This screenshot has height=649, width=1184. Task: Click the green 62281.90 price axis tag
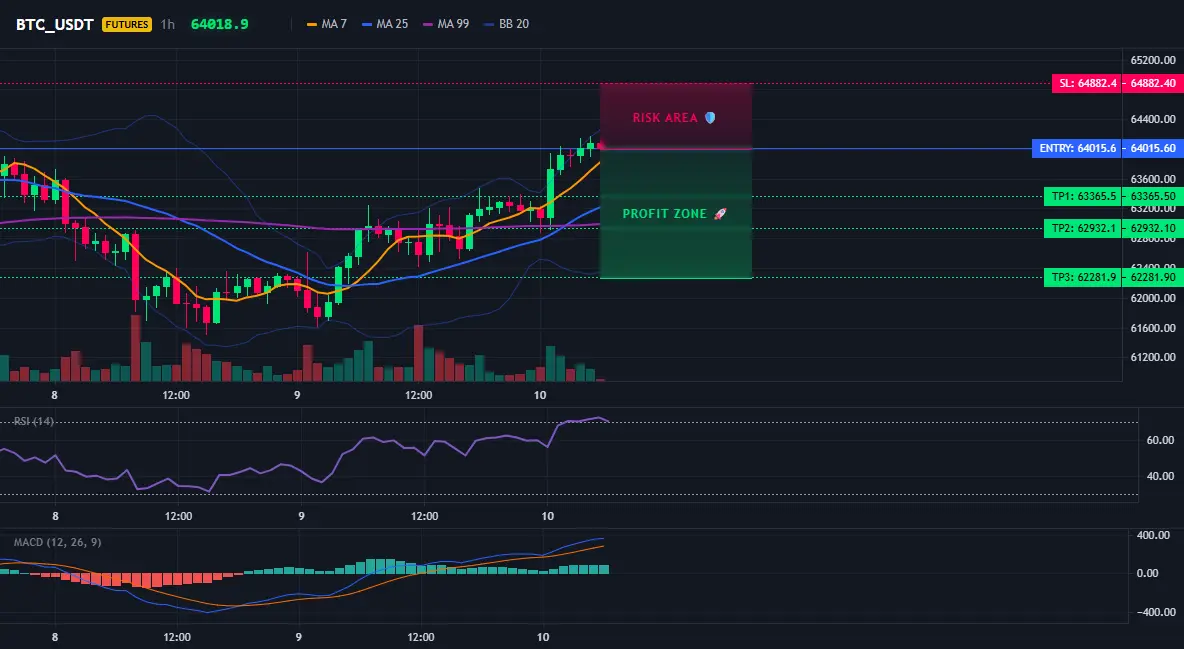coord(1153,277)
